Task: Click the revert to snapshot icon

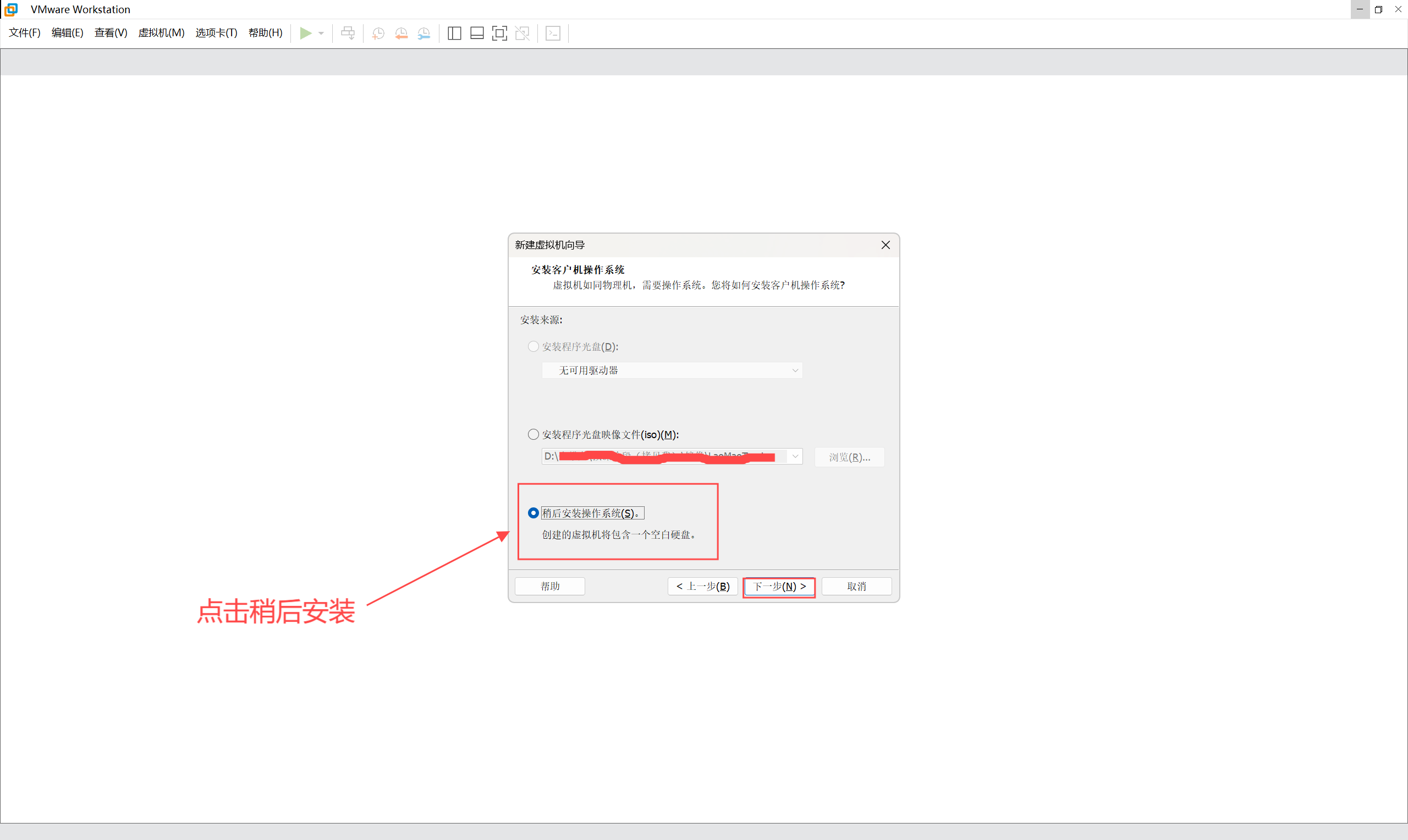Action: tap(401, 34)
